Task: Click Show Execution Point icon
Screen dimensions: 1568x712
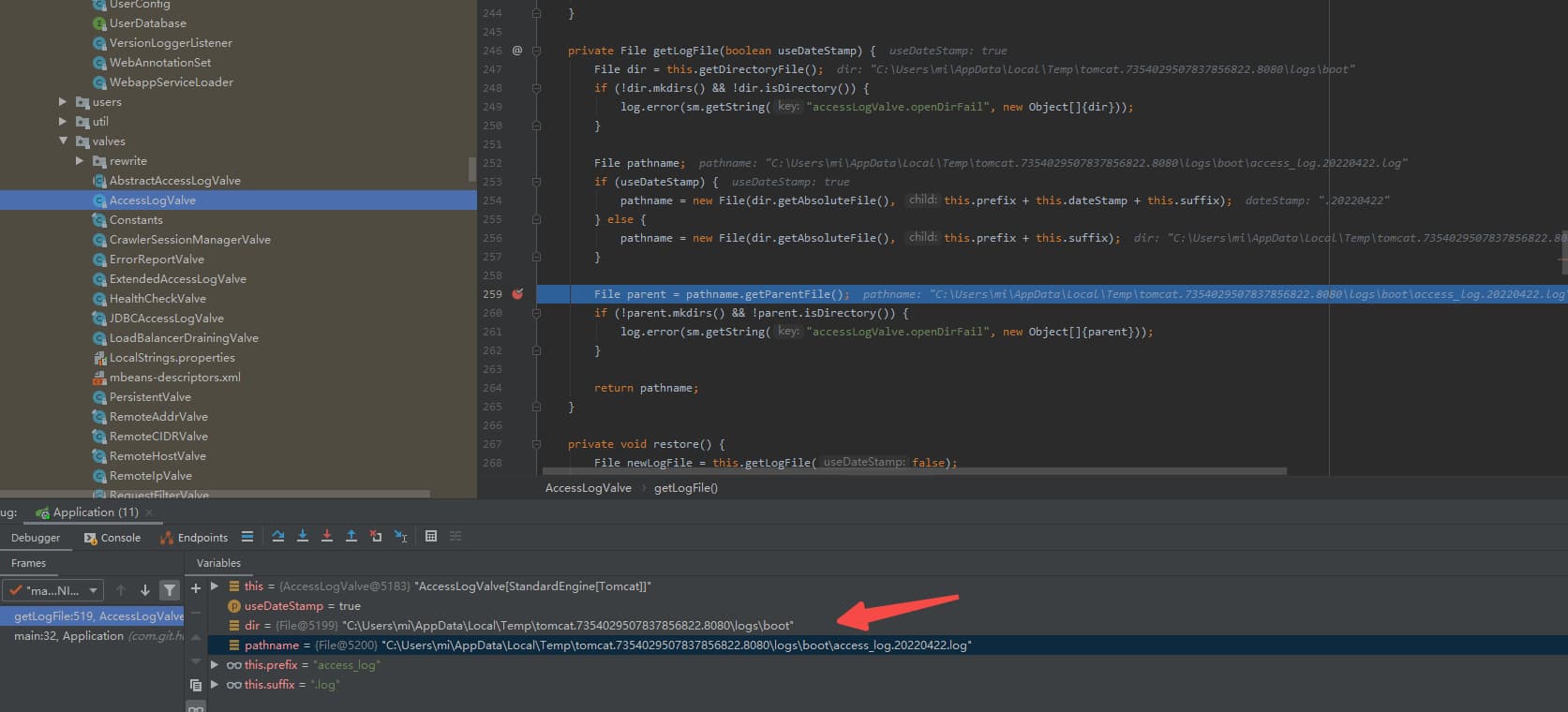Action: [x=247, y=537]
